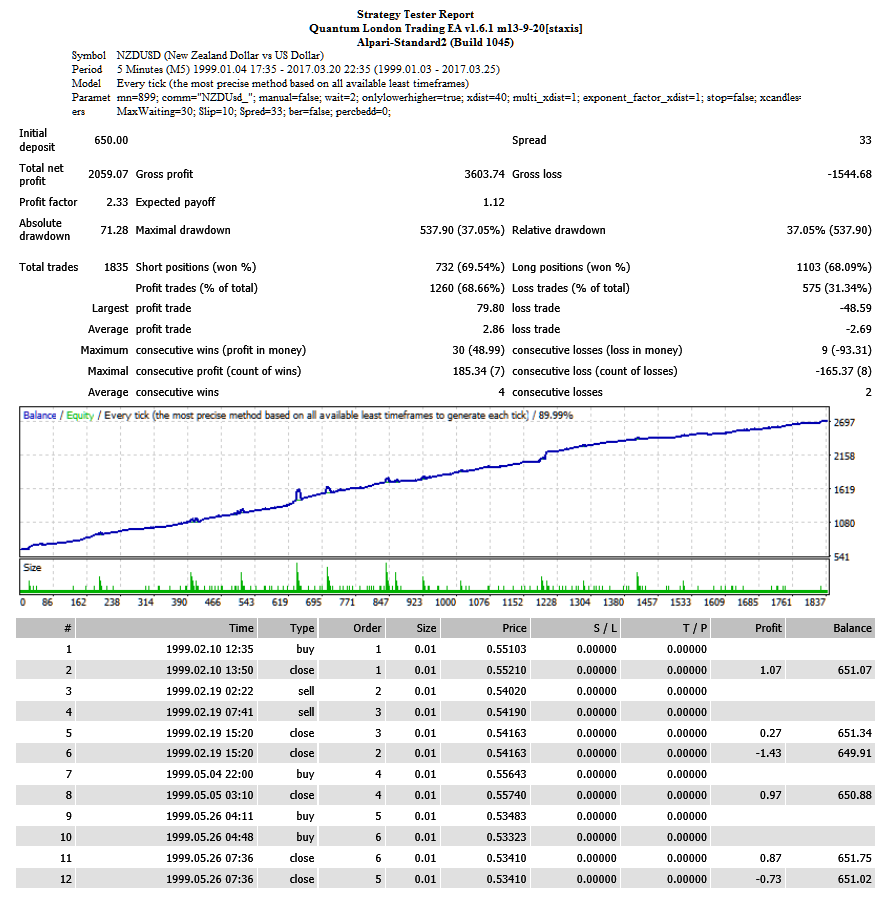Click 'Alpari-Standard2 (Build 1045)' text
The height and width of the screenshot is (907, 888).
435,42
